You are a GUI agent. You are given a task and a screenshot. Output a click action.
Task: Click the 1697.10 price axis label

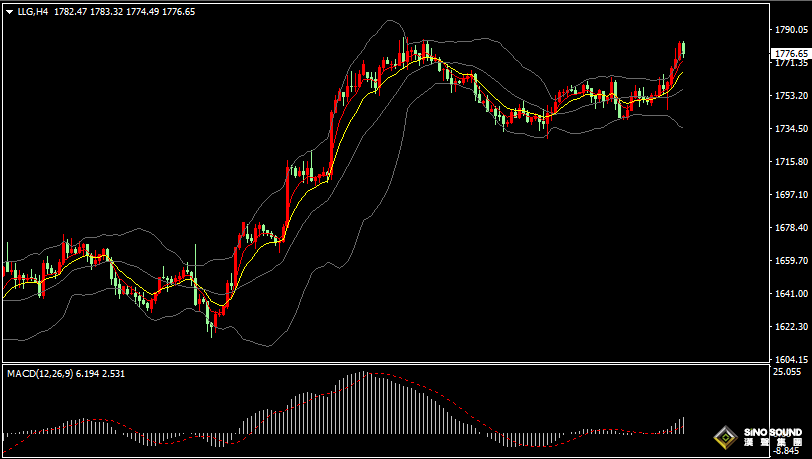(x=791, y=195)
